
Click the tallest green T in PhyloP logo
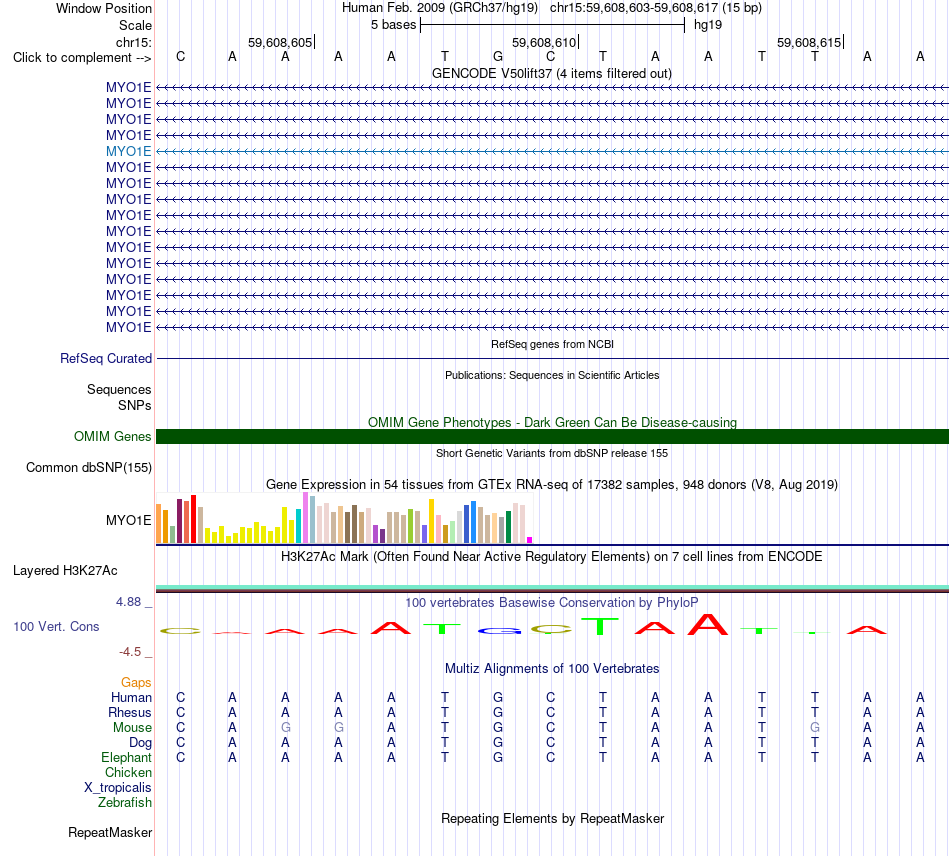coord(600,626)
